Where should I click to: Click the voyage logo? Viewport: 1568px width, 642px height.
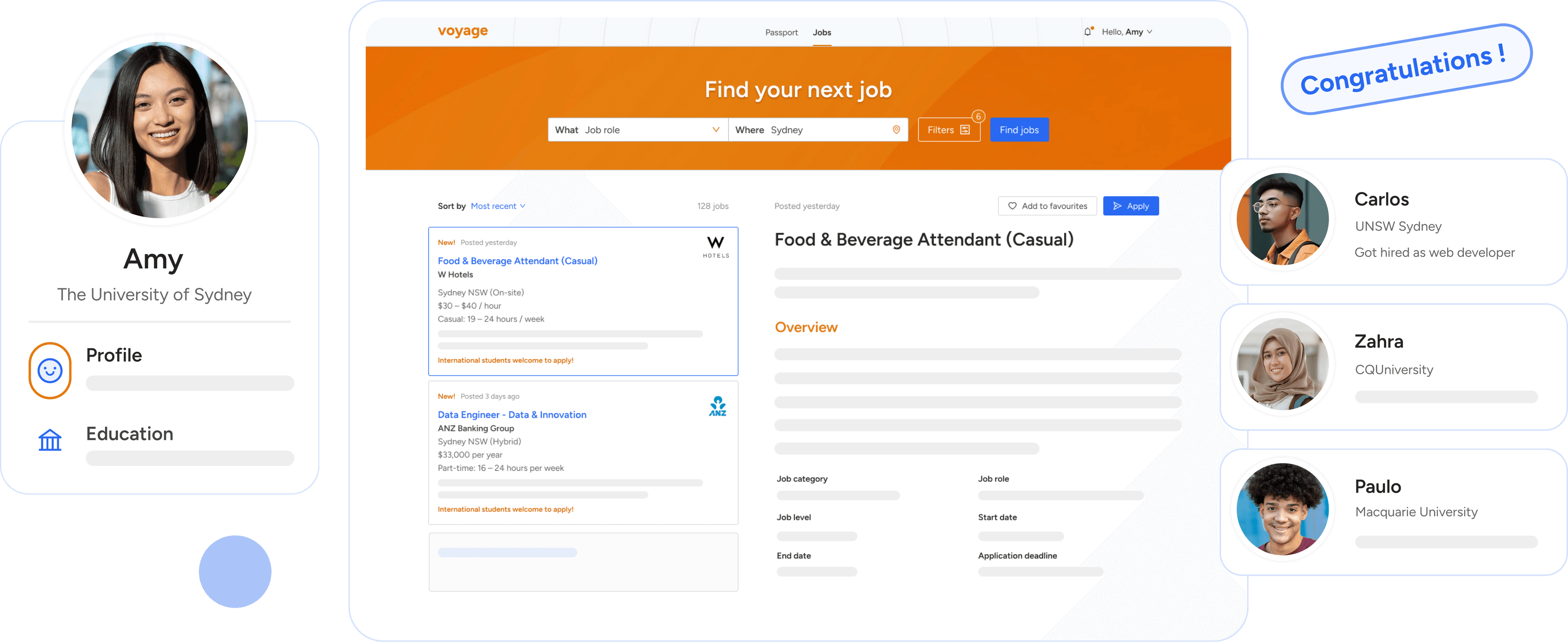coord(463,31)
